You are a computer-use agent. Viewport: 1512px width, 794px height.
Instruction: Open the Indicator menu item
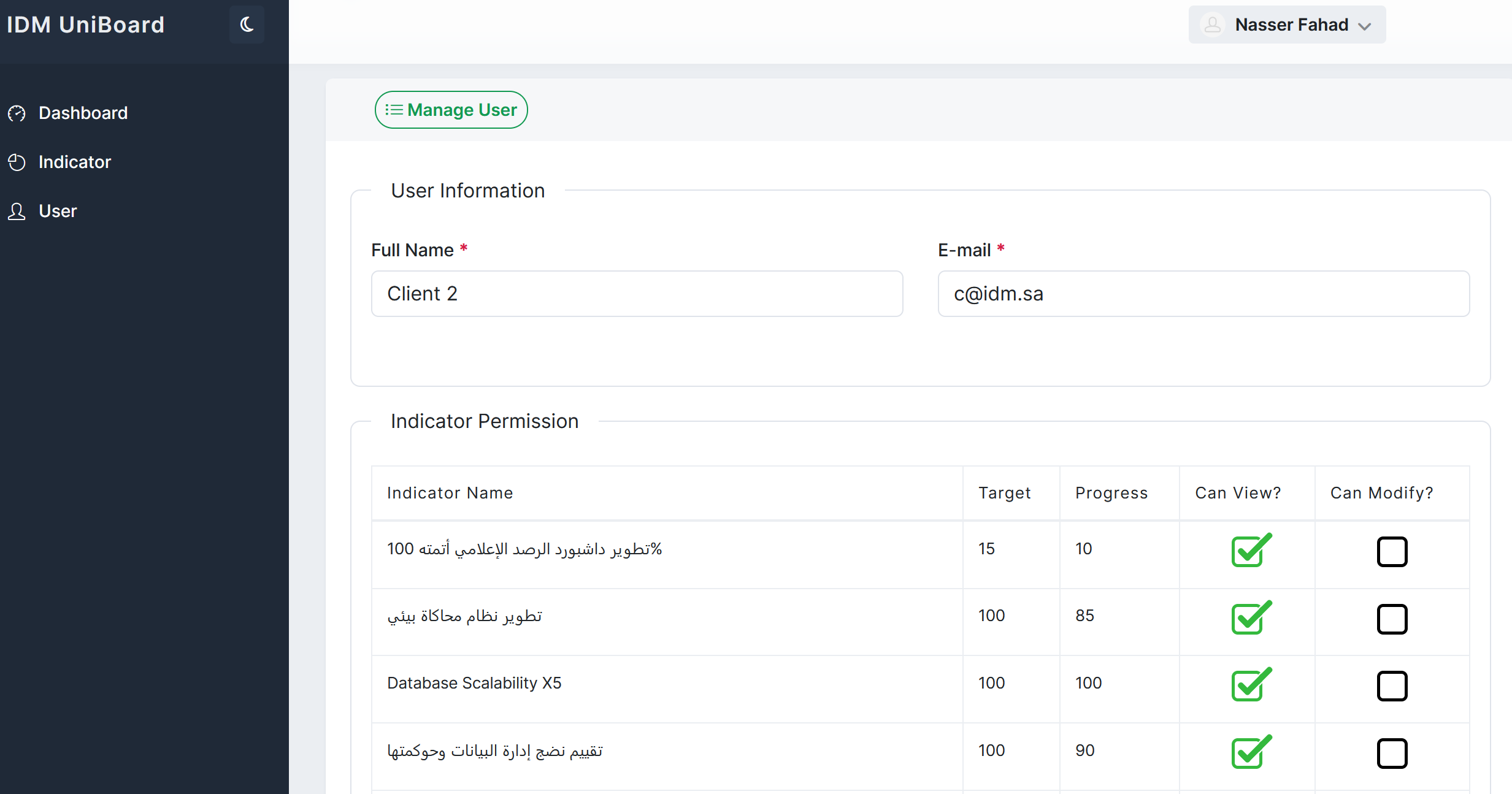[75, 162]
